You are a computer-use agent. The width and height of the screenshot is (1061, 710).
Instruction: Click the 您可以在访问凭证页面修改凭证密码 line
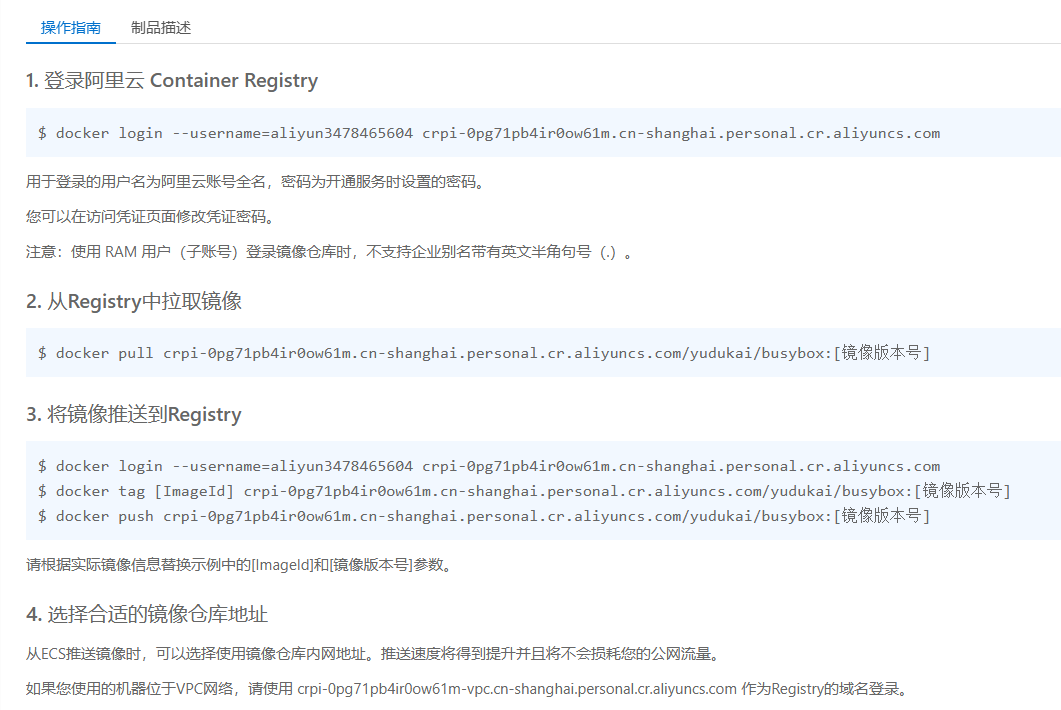pos(152,217)
